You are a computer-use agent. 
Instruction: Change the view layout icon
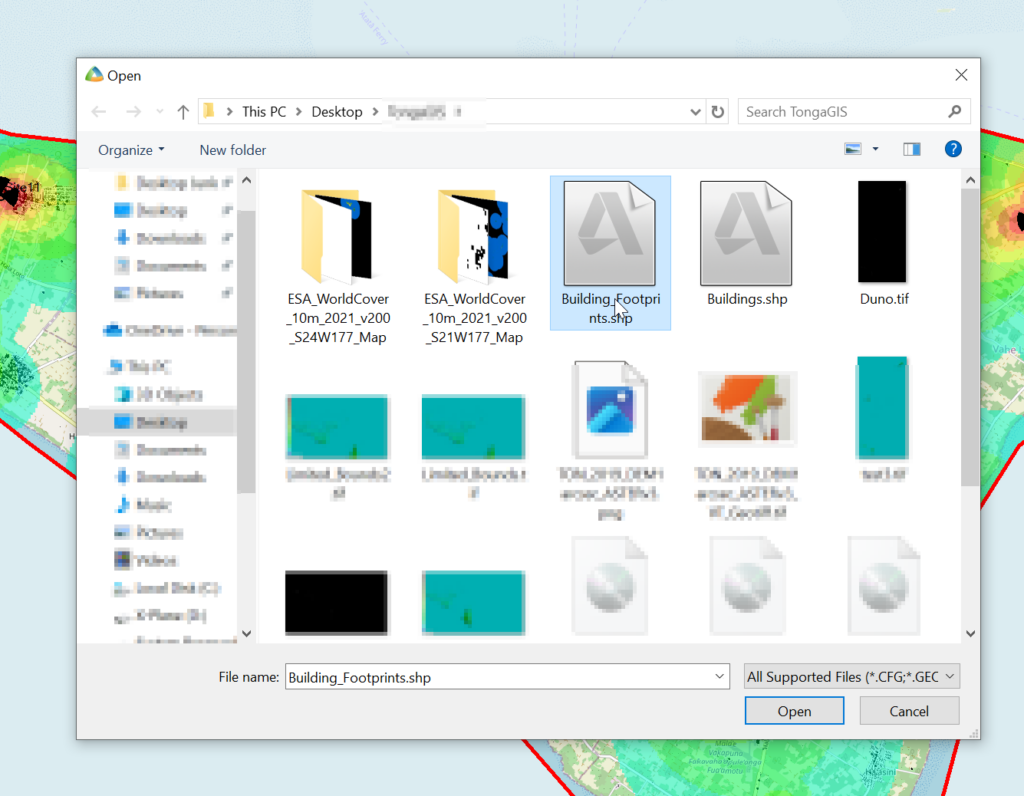[853, 149]
